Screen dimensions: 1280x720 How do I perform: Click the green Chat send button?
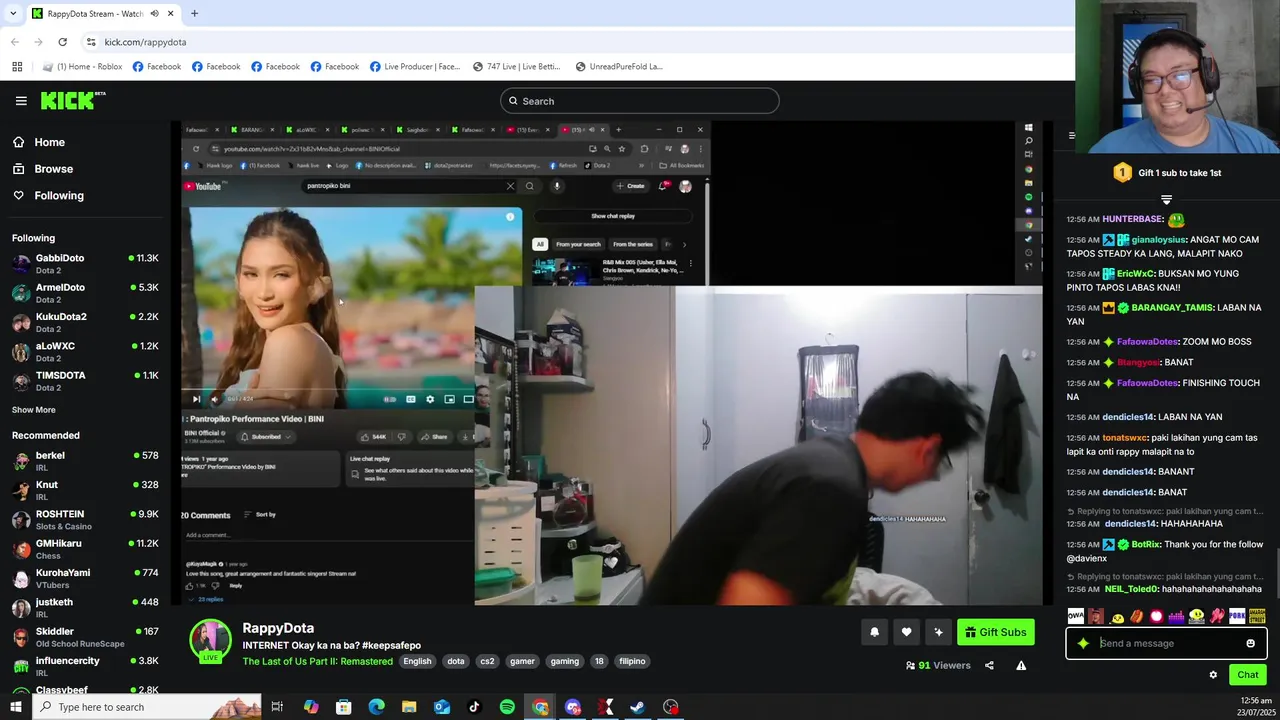click(x=1247, y=675)
